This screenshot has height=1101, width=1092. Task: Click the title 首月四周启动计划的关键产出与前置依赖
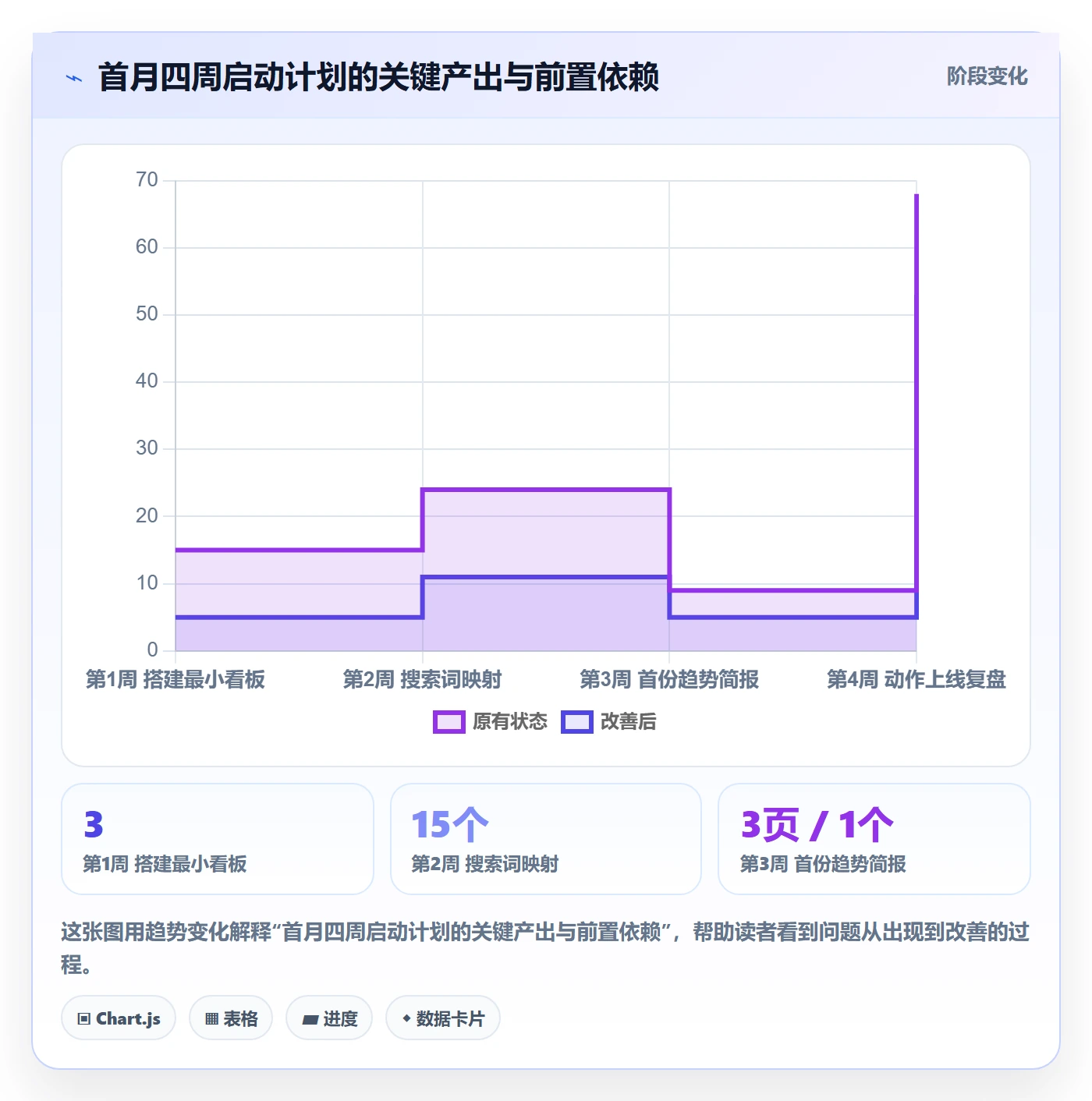pyautogui.click(x=378, y=77)
